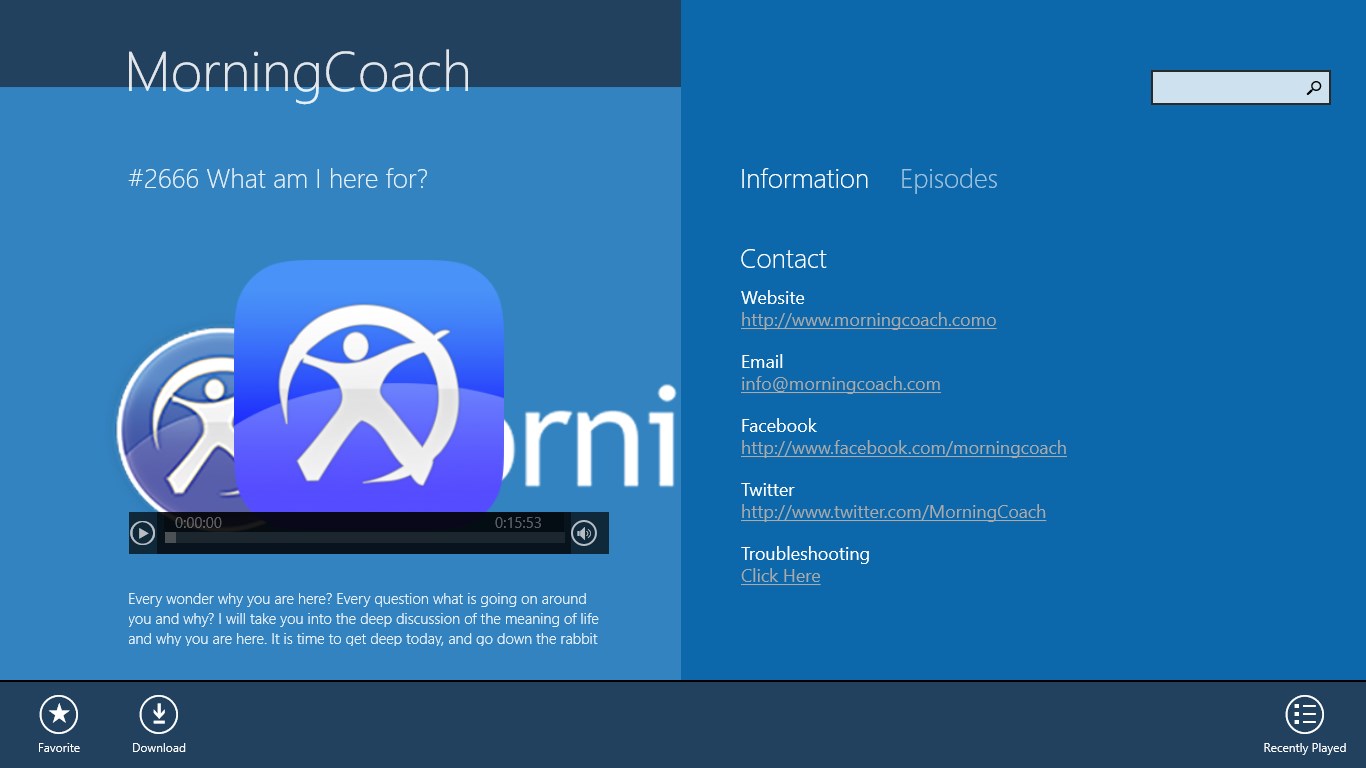This screenshot has width=1366, height=768.
Task: Open the Facebook morningcoach link
Action: click(904, 448)
